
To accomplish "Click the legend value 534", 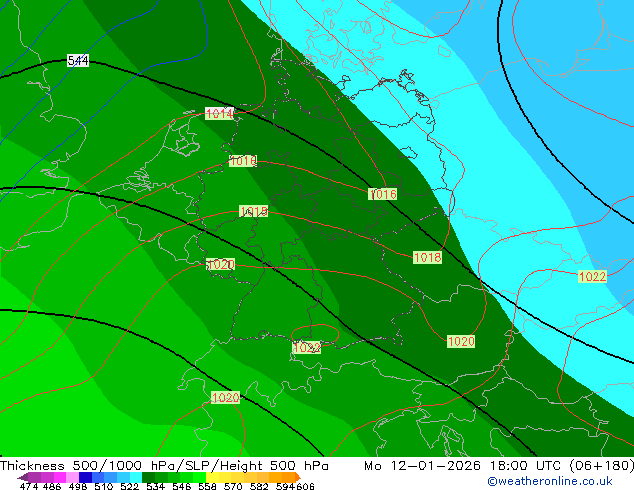I will tap(156, 486).
